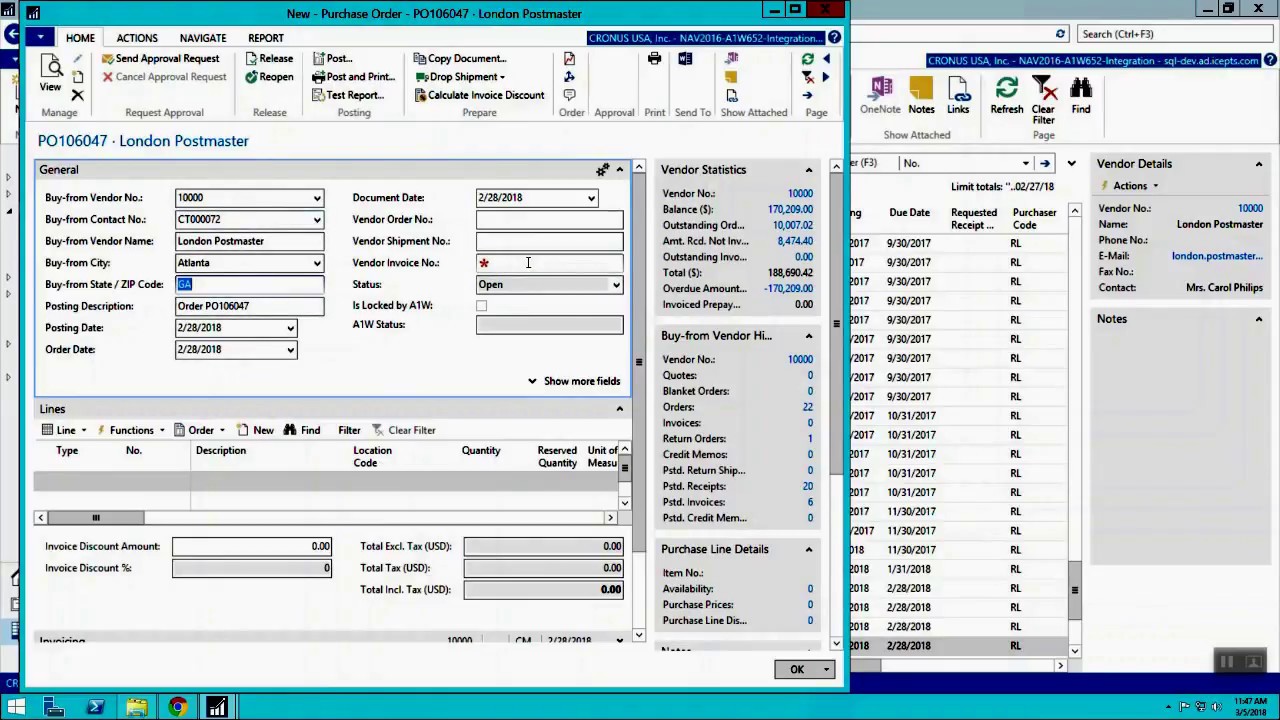Switch to the ACTIONS ribbon tab
The width and height of the screenshot is (1280, 720).
click(137, 38)
